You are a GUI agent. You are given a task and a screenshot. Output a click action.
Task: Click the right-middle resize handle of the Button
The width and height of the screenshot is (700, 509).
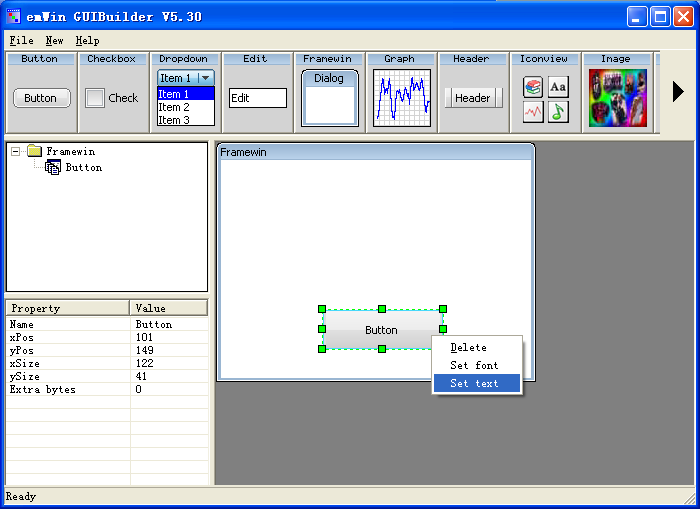443,329
